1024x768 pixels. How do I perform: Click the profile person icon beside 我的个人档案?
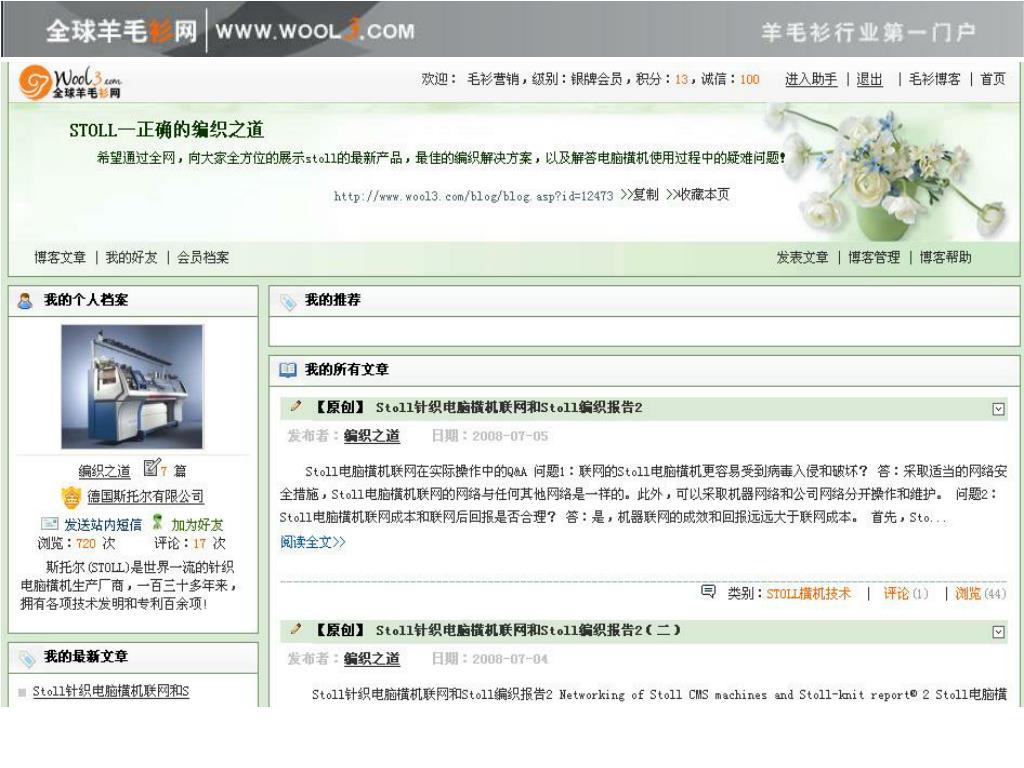(25, 301)
